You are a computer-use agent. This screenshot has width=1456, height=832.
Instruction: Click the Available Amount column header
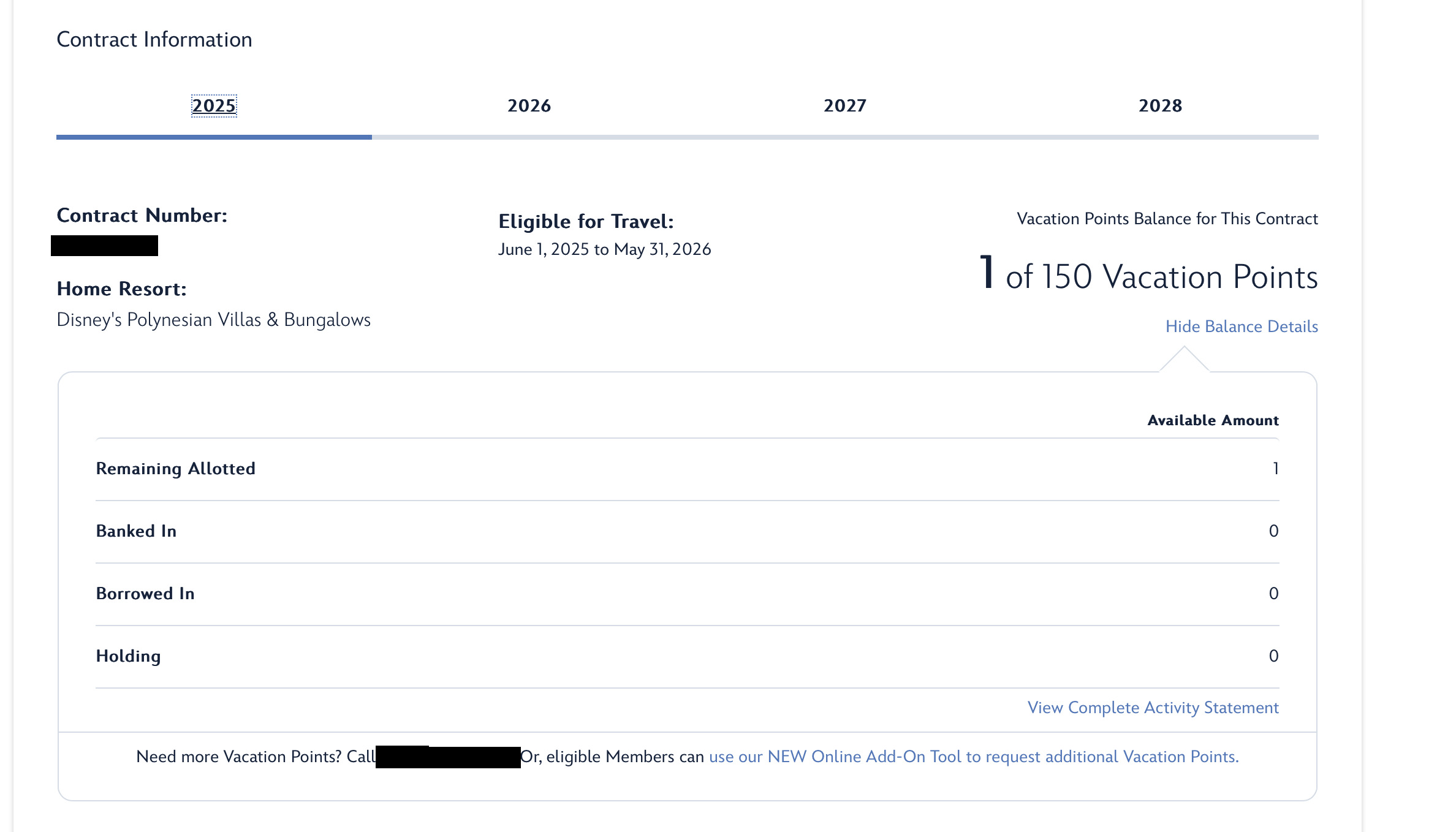click(1213, 420)
